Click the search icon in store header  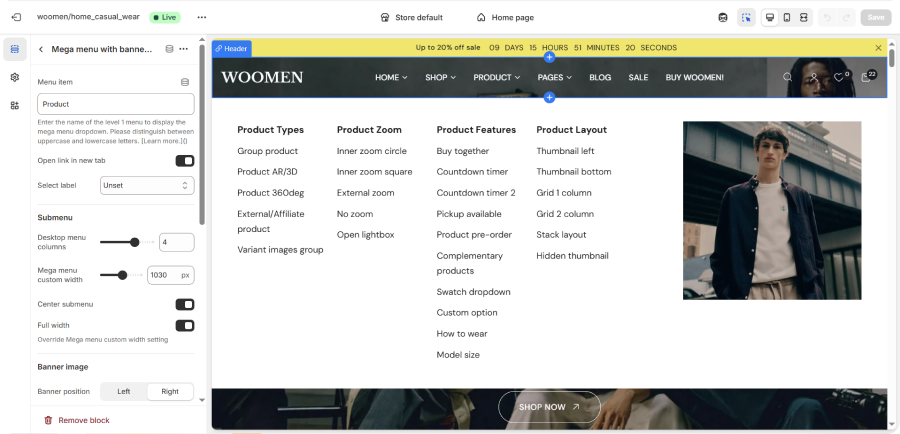pos(788,77)
